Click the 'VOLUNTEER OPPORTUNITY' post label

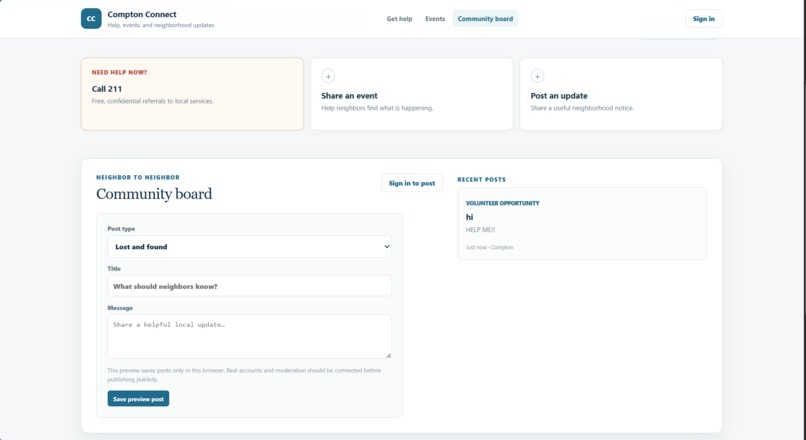click(503, 203)
